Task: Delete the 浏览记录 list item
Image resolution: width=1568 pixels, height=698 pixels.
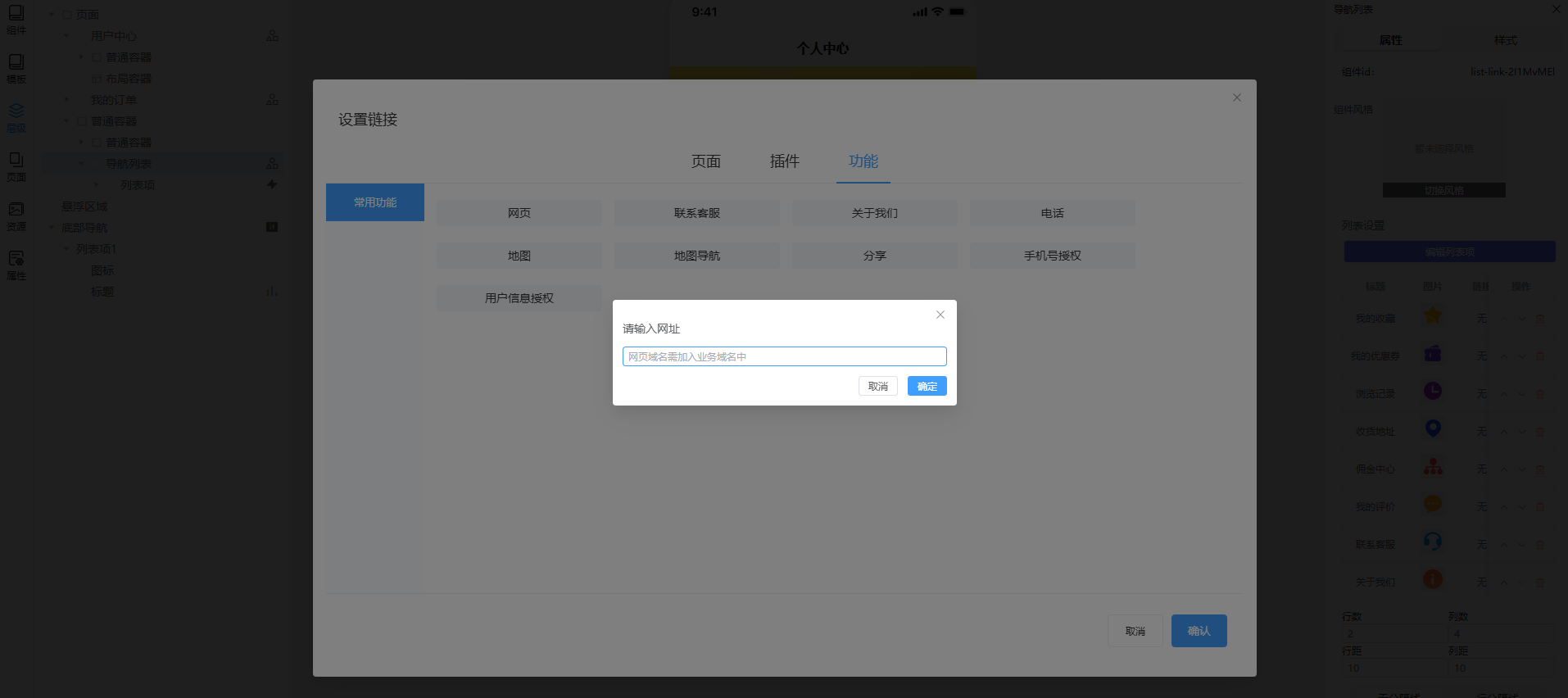Action: pos(1540,393)
